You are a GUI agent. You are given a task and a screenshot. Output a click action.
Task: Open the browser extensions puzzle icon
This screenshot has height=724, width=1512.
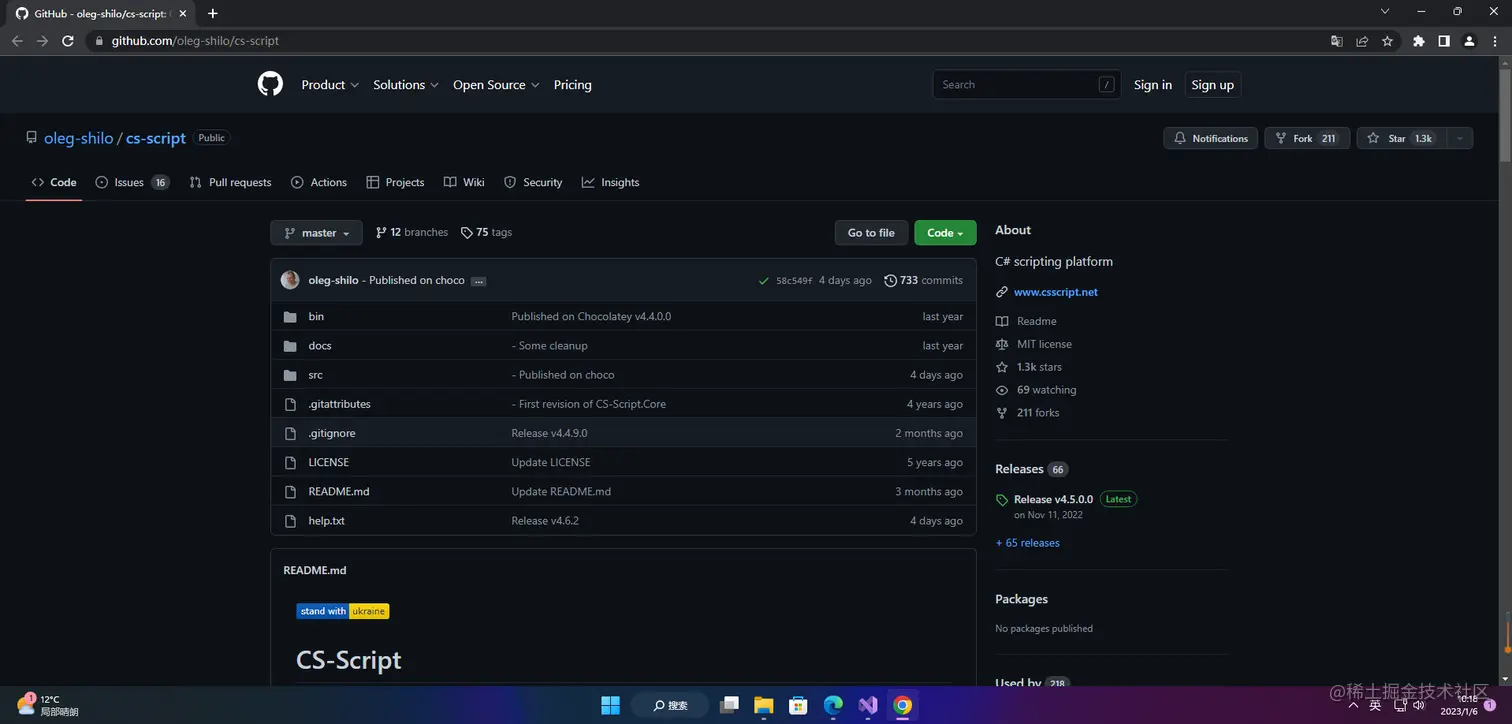tap(1418, 41)
